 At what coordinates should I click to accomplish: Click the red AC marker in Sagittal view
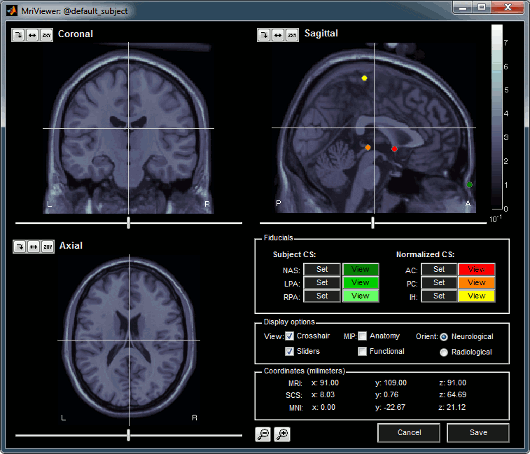click(394, 149)
